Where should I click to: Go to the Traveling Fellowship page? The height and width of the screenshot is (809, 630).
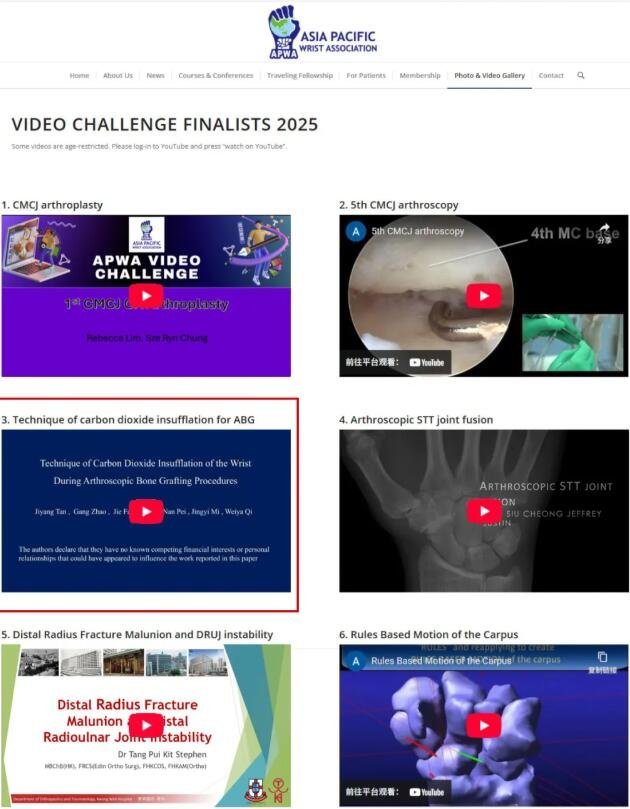300,75
